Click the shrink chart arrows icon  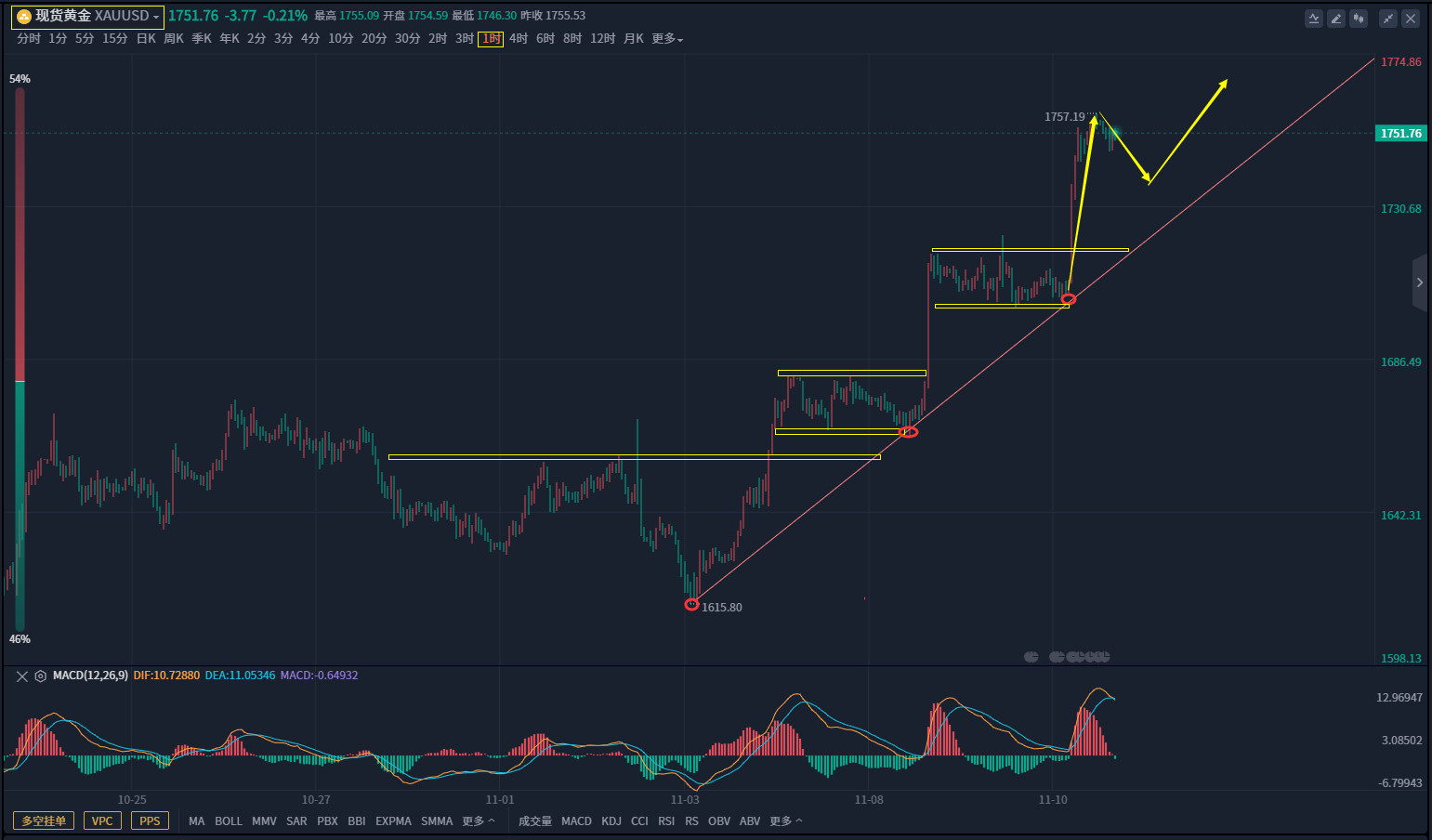click(1388, 18)
